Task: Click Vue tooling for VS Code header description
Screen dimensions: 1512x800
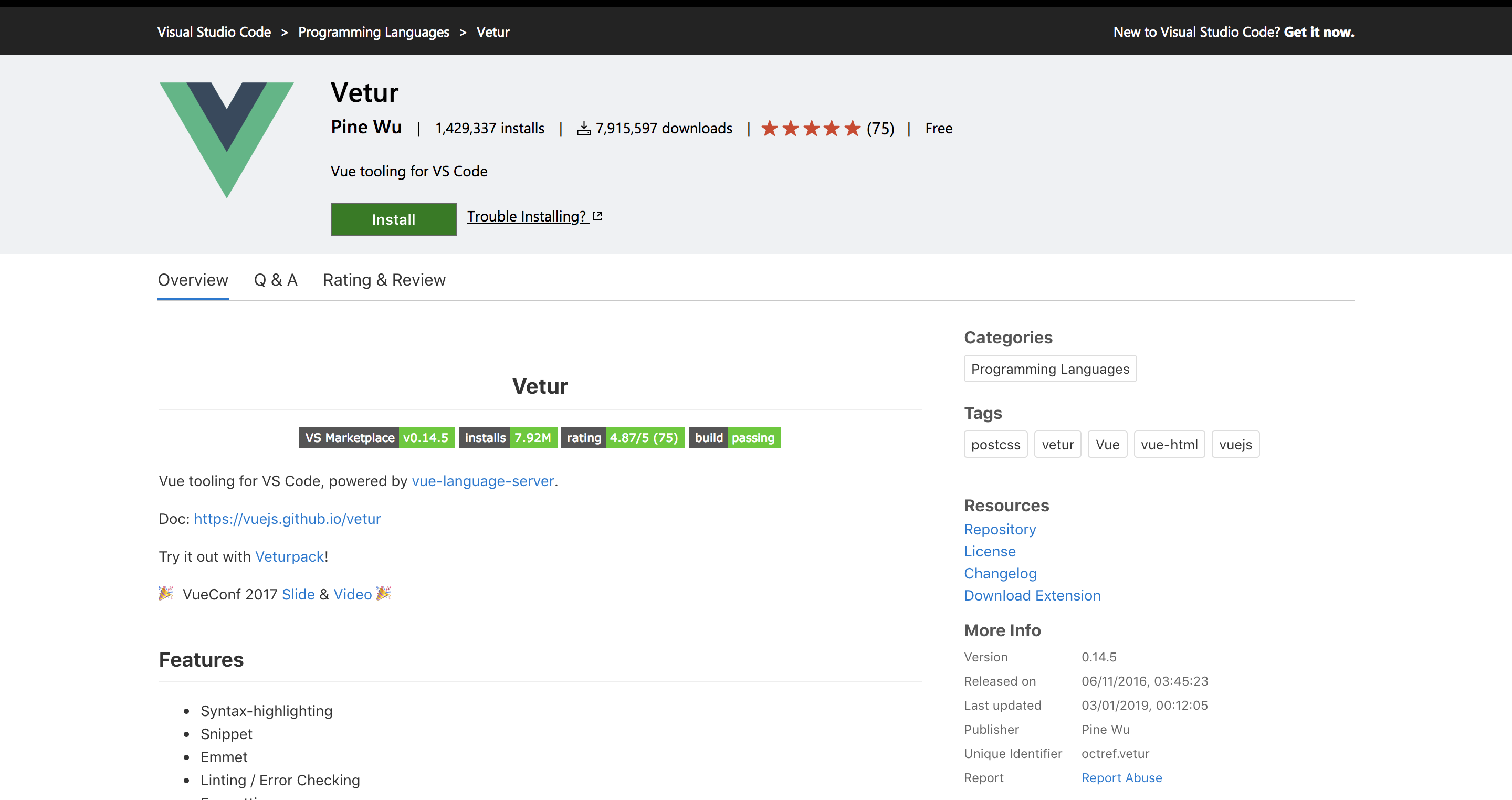Action: coord(408,171)
